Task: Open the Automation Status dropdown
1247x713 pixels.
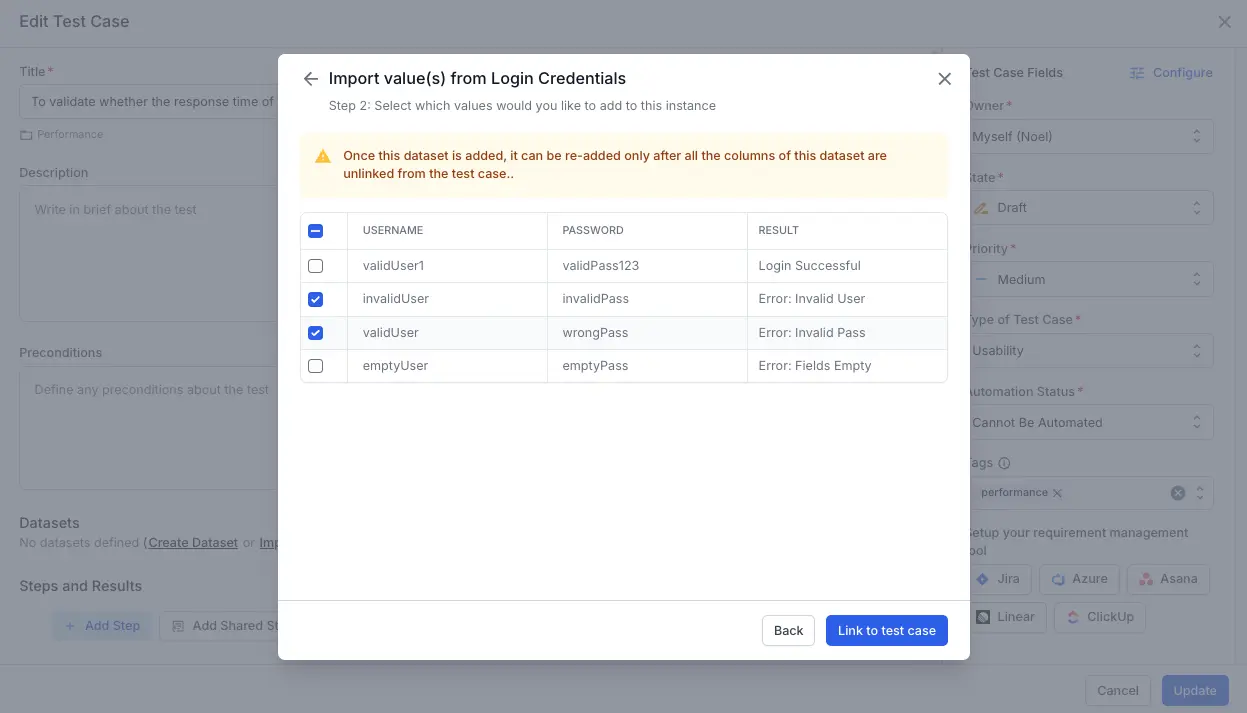Action: 1090,423
